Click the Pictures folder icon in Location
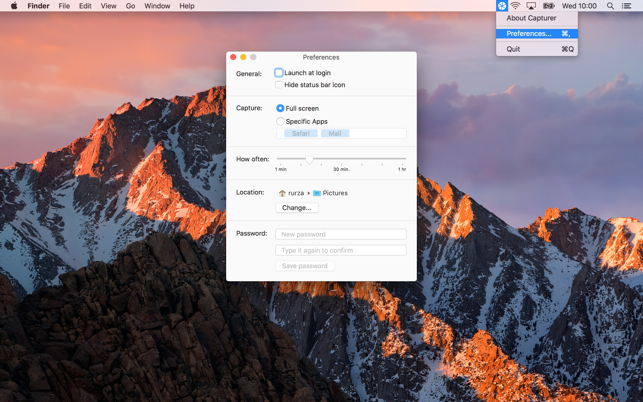This screenshot has width=643, height=402. point(317,193)
